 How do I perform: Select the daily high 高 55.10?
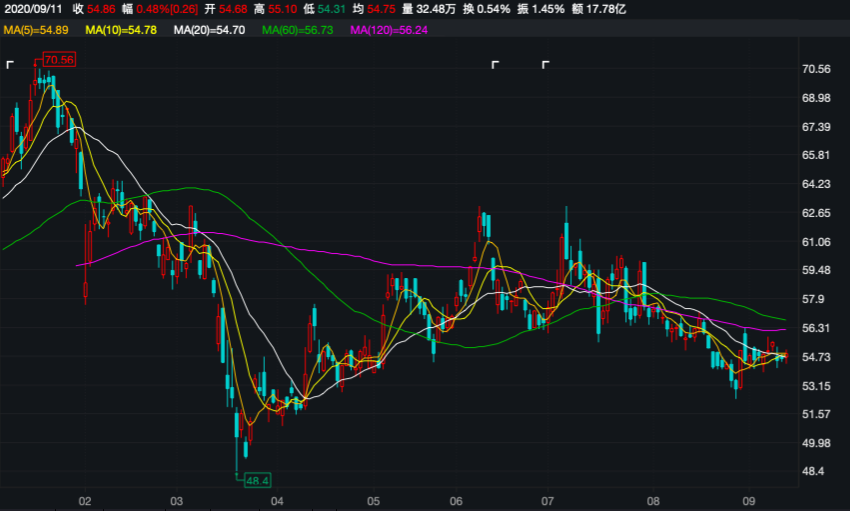coord(275,9)
